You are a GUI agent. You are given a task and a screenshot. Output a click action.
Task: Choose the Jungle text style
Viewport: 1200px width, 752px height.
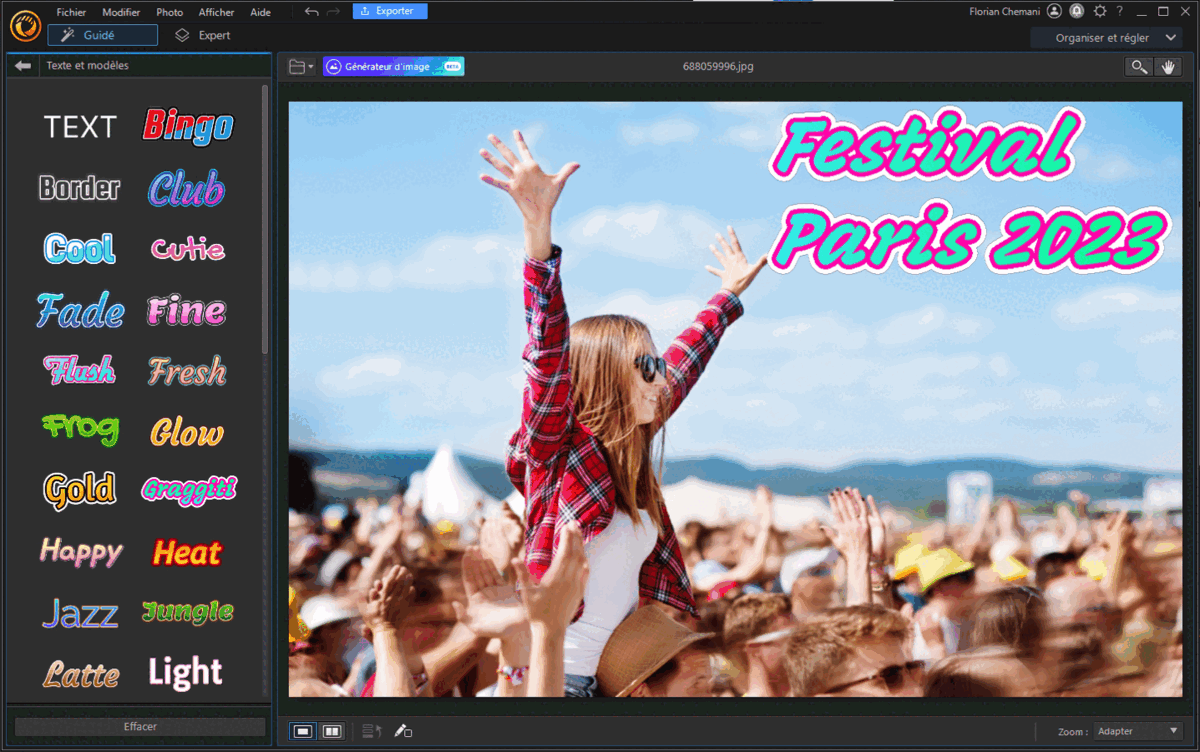pyautogui.click(x=188, y=611)
